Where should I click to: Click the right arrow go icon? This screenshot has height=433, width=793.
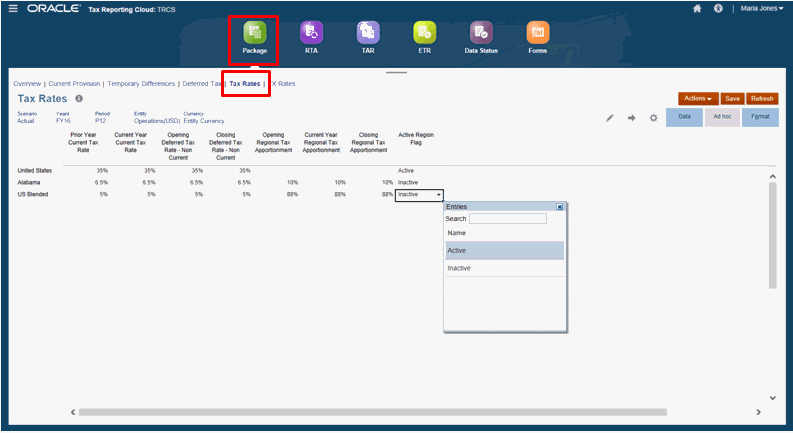click(x=632, y=118)
